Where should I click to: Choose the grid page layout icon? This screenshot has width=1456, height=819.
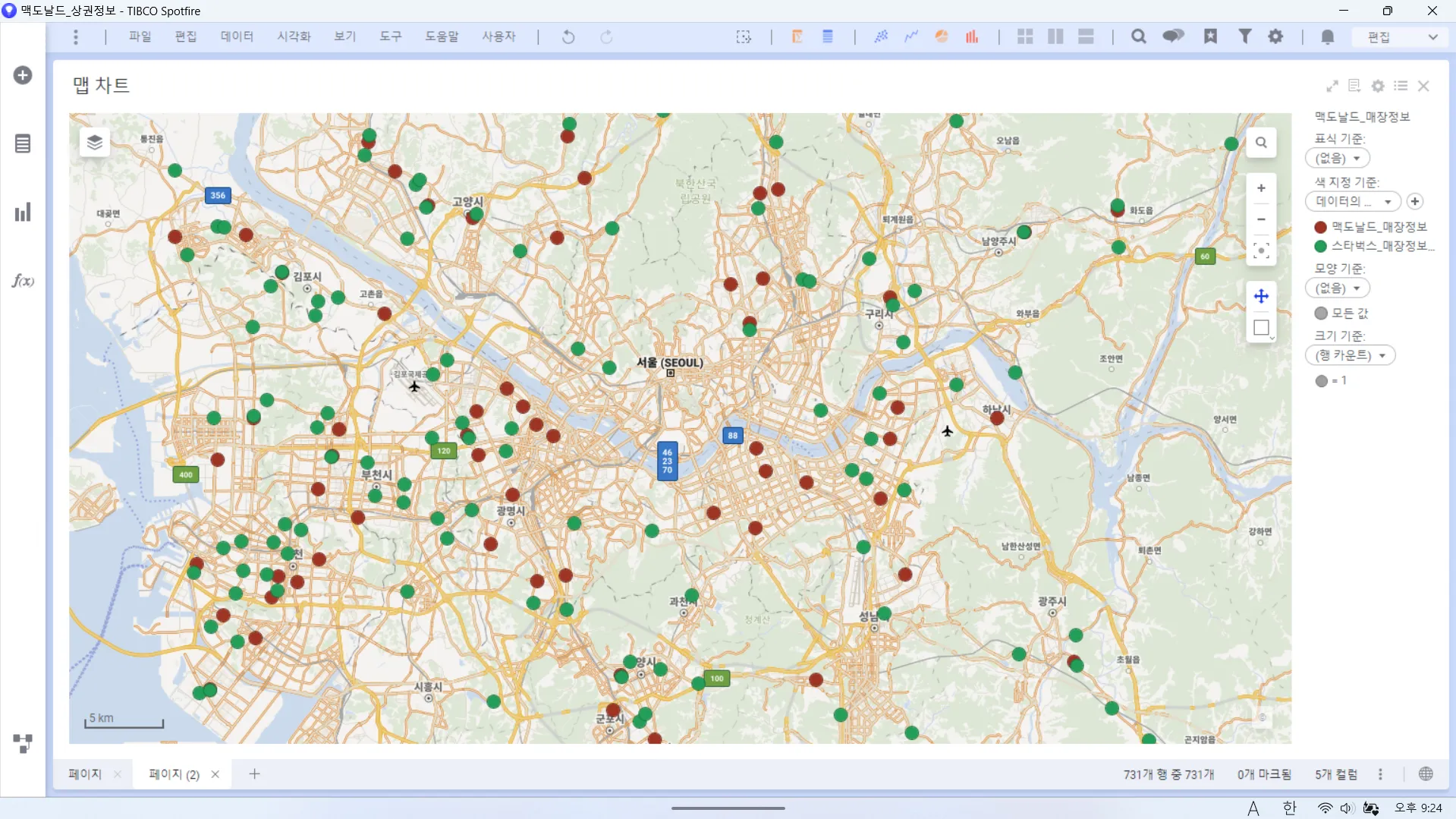(x=1025, y=36)
